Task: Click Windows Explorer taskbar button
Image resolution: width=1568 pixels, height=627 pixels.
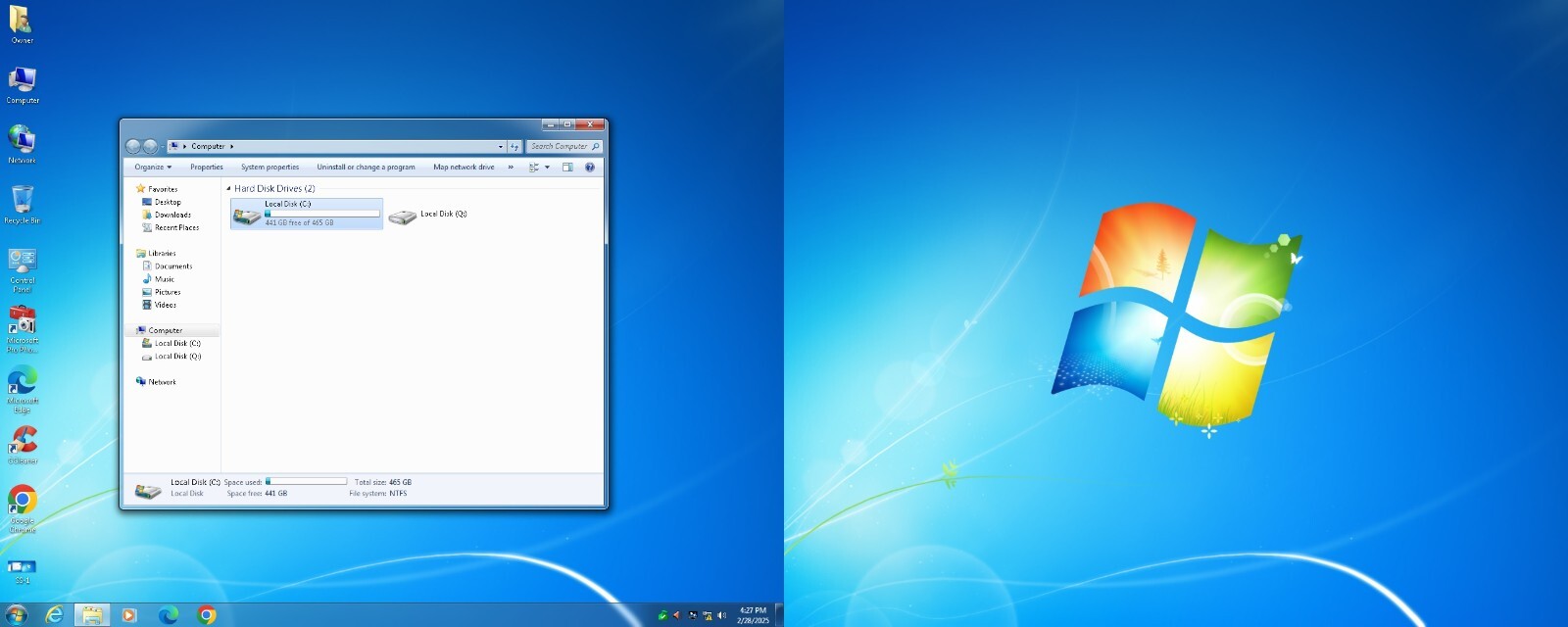Action: [92, 615]
